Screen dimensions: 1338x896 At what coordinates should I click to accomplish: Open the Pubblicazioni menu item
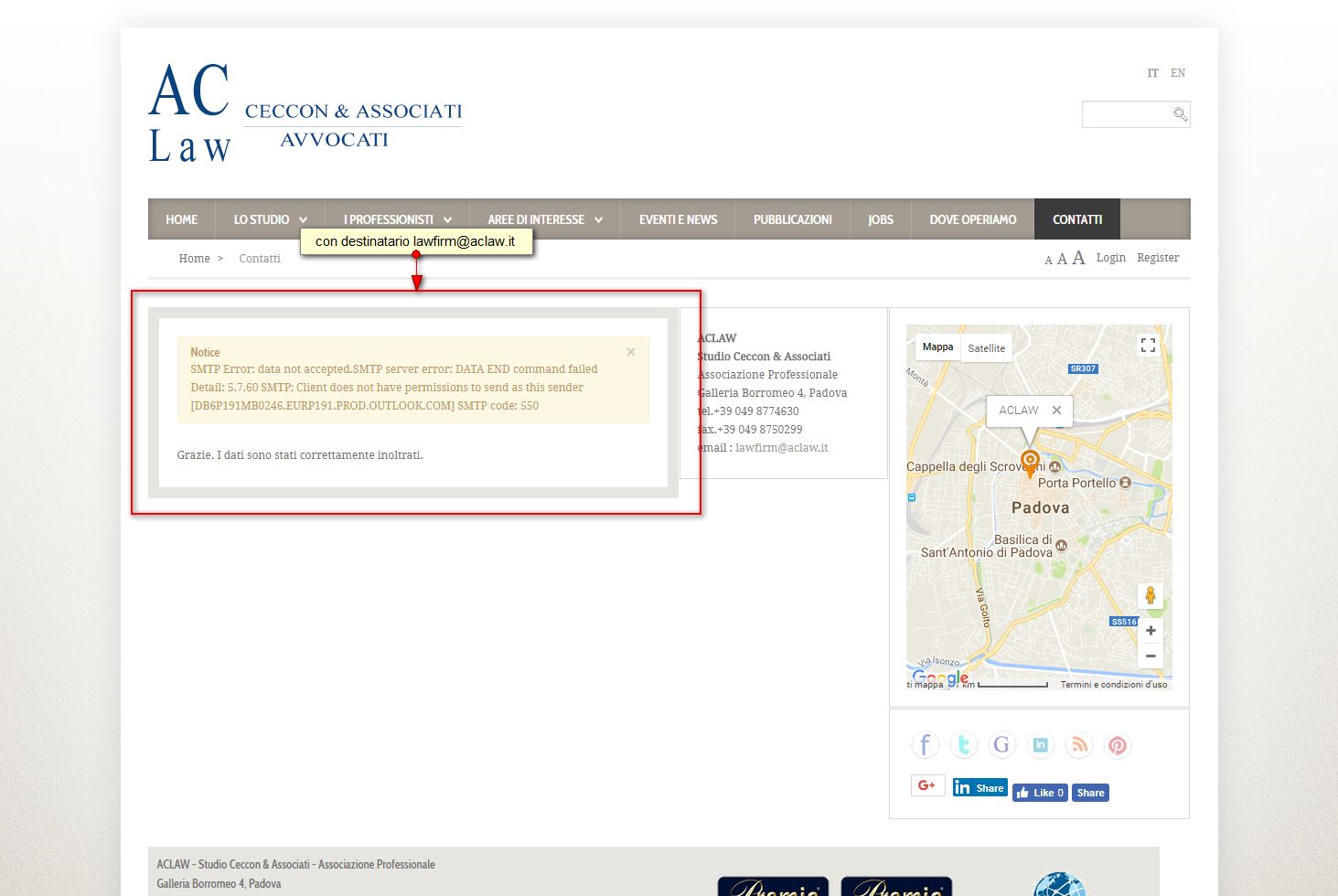pos(793,219)
